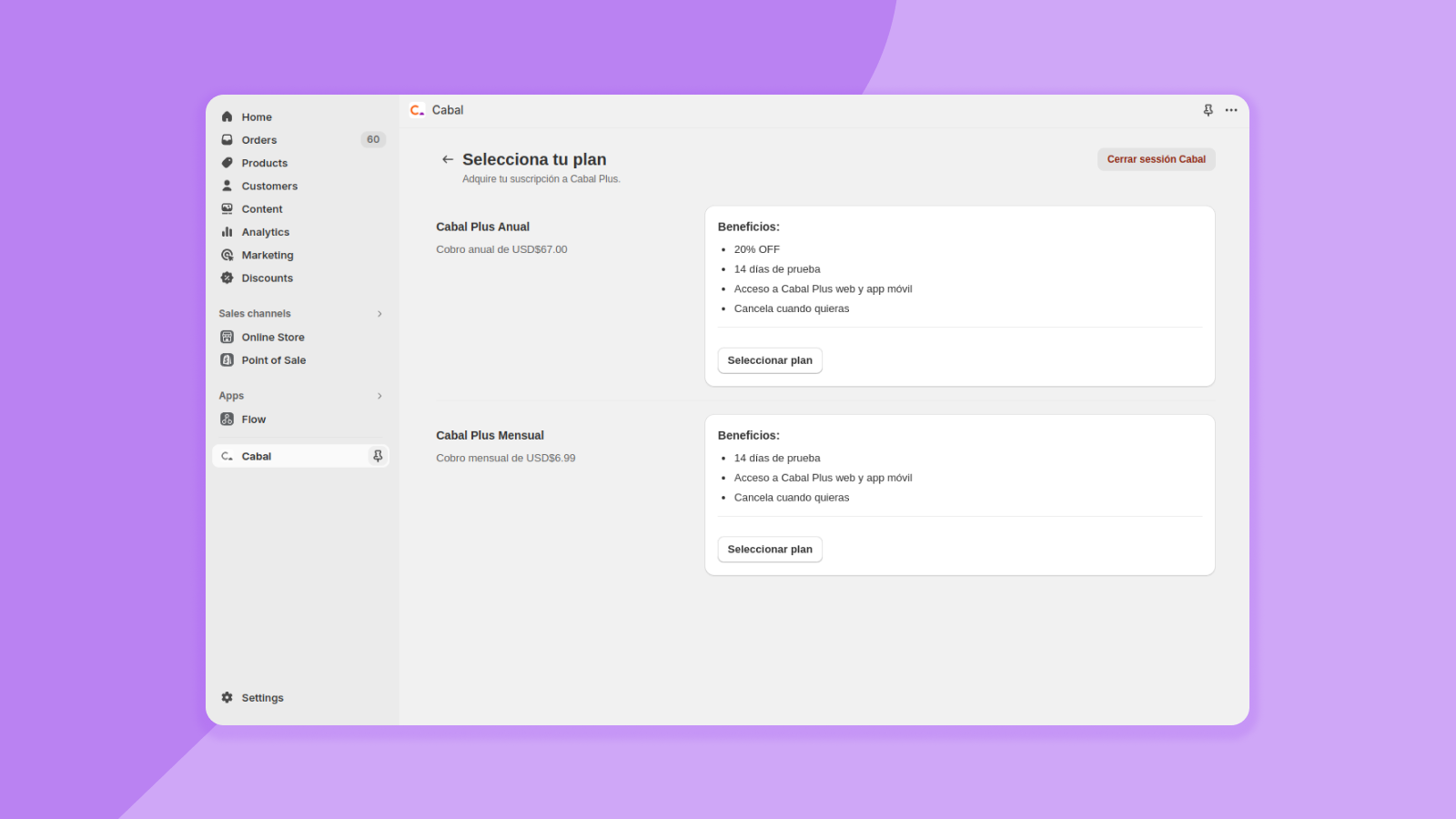Click the Sales channels section label
1456x819 pixels.
pos(255,314)
